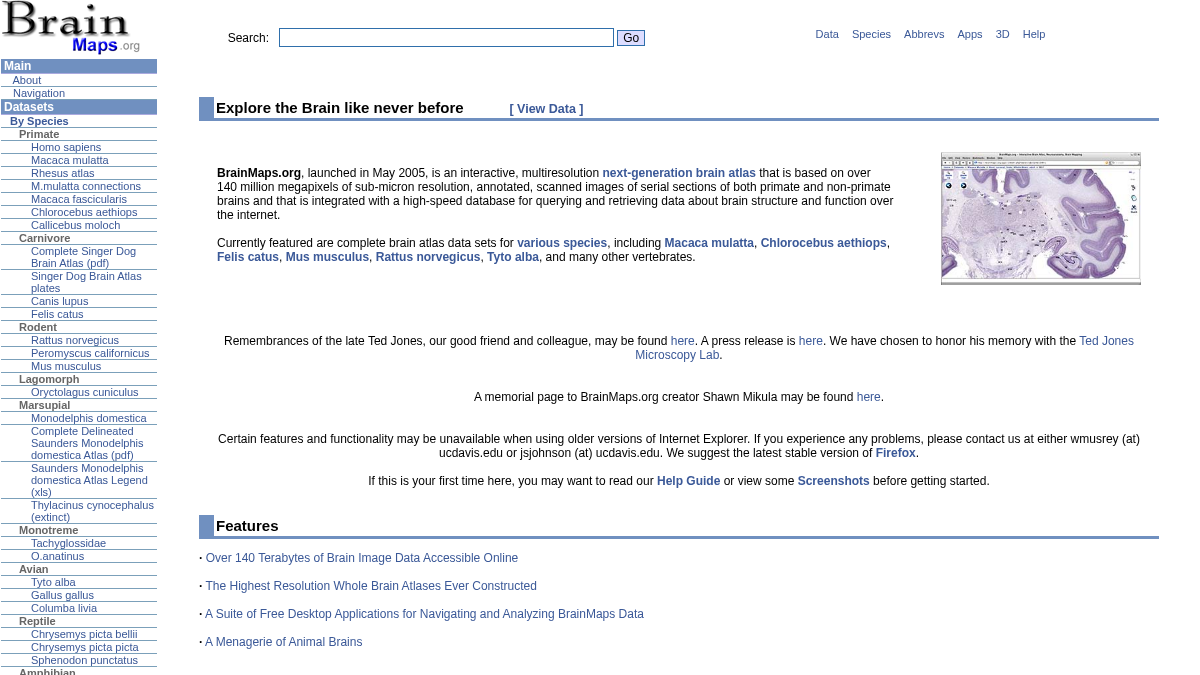The height and width of the screenshot is (675, 1200).
Task: Open Mus musculus link in paragraph
Action: 327,257
